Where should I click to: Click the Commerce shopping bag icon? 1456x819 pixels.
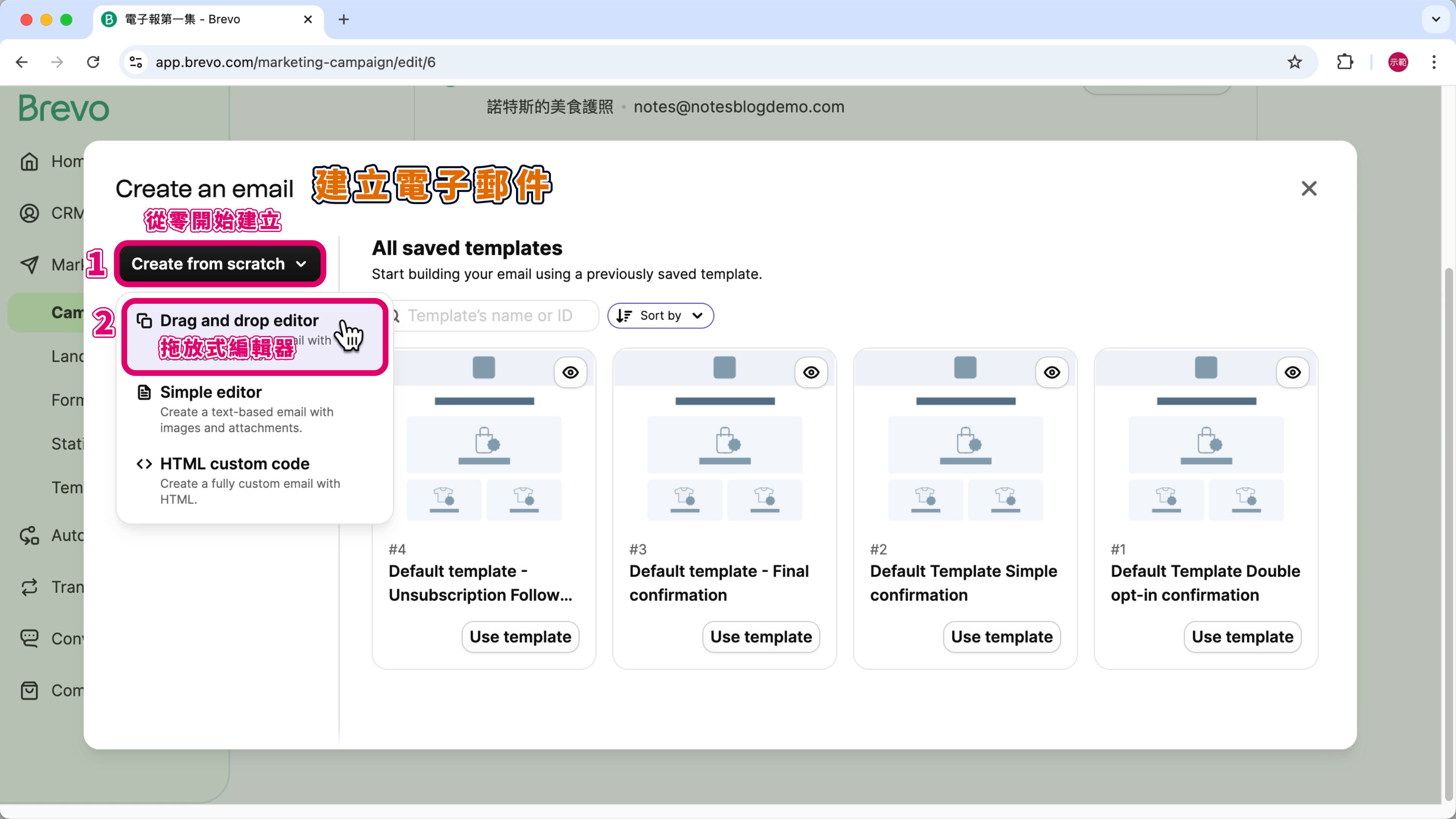pos(30,690)
